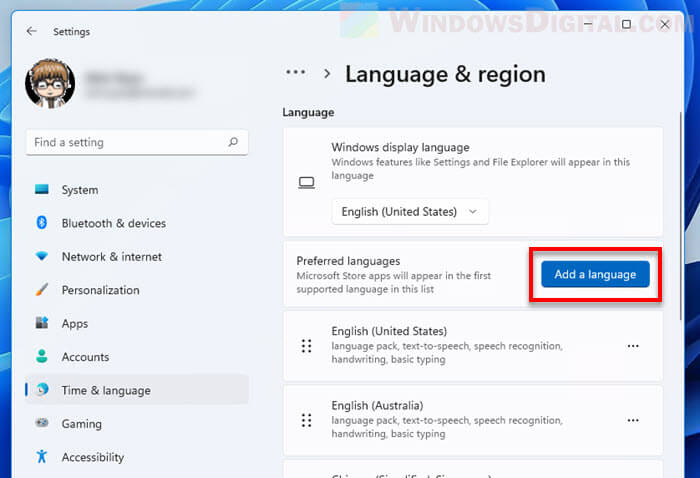
Task: Maximize the Settings window
Action: (x=626, y=24)
